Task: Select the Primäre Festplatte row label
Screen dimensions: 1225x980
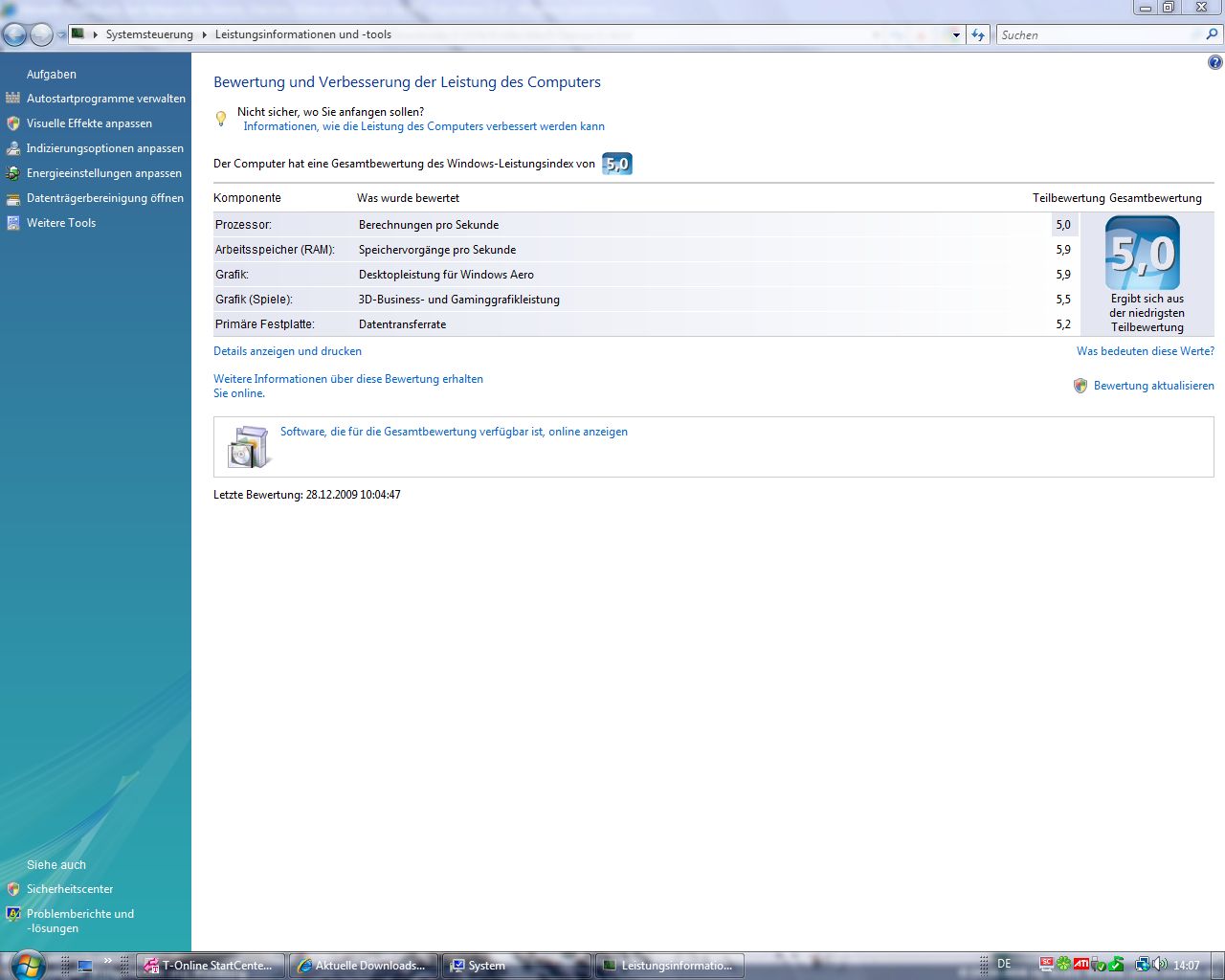Action: click(x=264, y=324)
